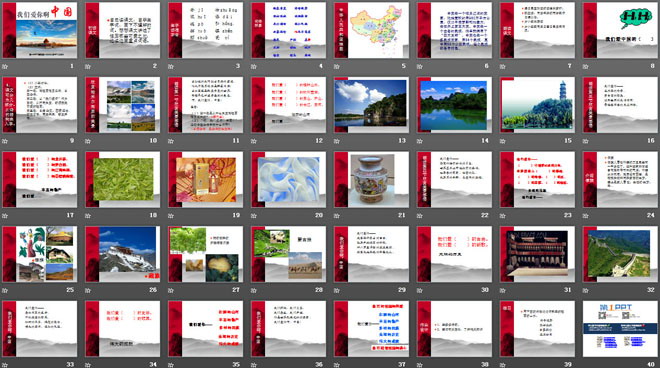Select slide 8 with green HH logo
This screenshot has height=368, width=660.
click(x=620, y=30)
